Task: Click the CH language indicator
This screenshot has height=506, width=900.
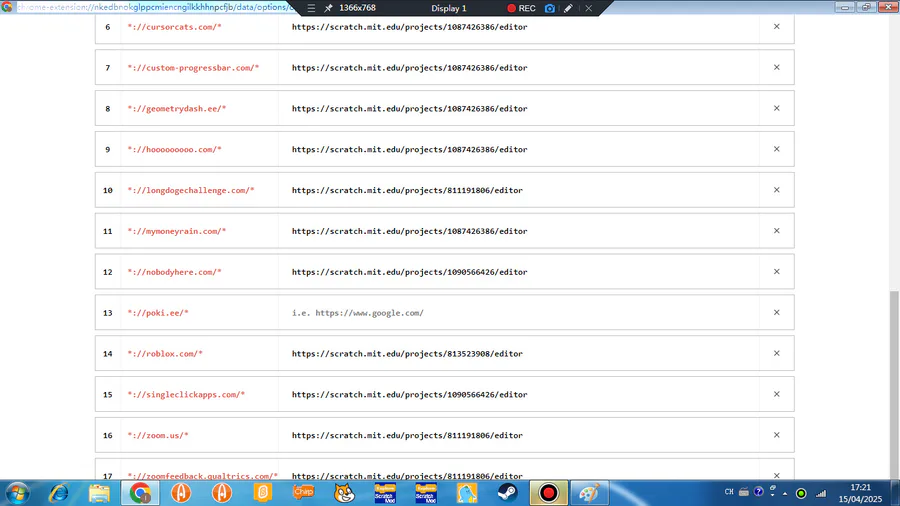Action: [729, 492]
